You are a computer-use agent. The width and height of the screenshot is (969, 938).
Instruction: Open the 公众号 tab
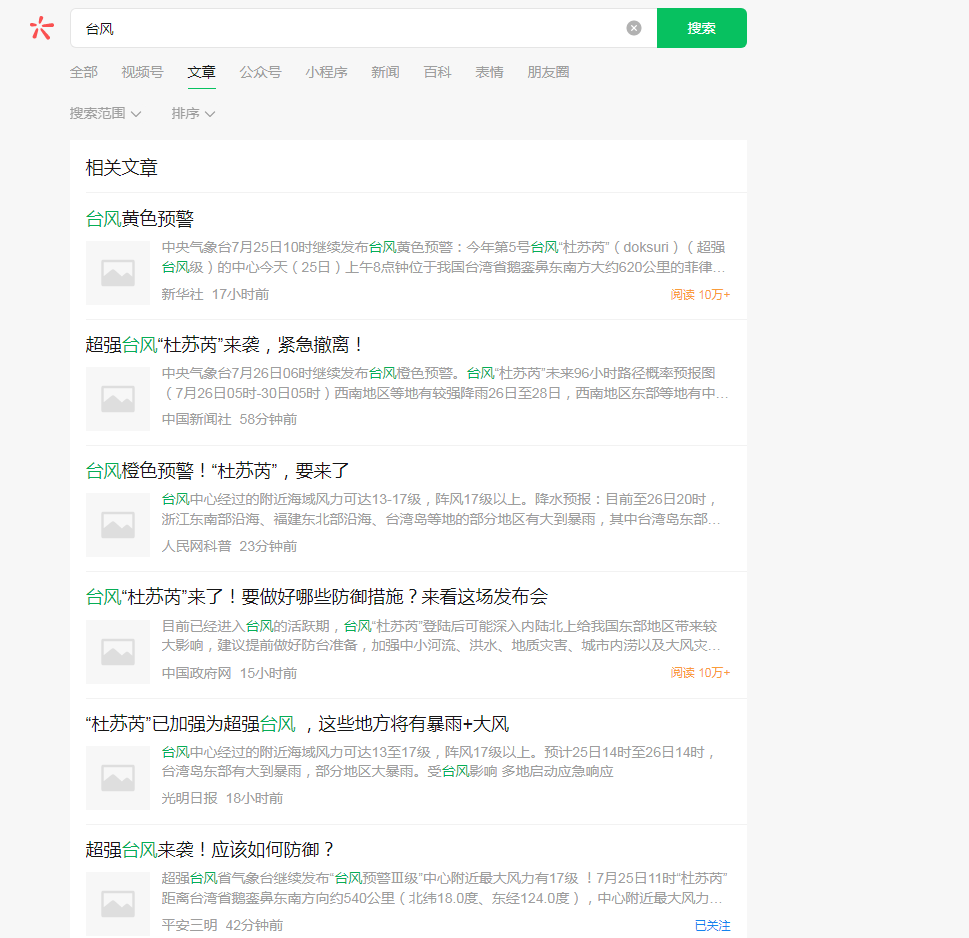click(x=260, y=72)
